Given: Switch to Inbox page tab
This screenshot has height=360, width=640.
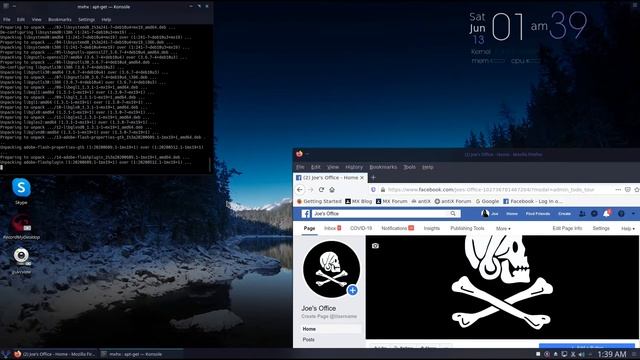Looking at the screenshot, I should click(x=332, y=228).
